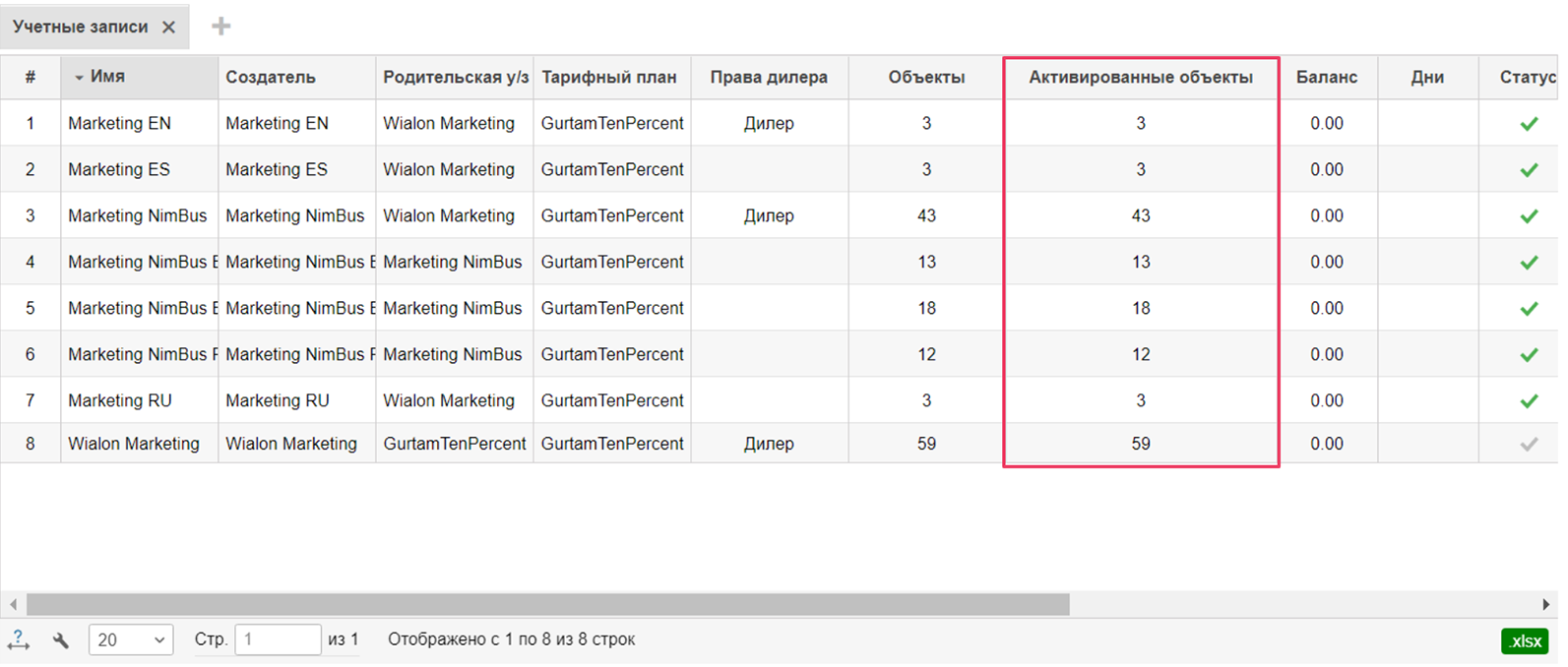Close the Учетные записи tab
Screen dimensions: 1568x667
168,28
